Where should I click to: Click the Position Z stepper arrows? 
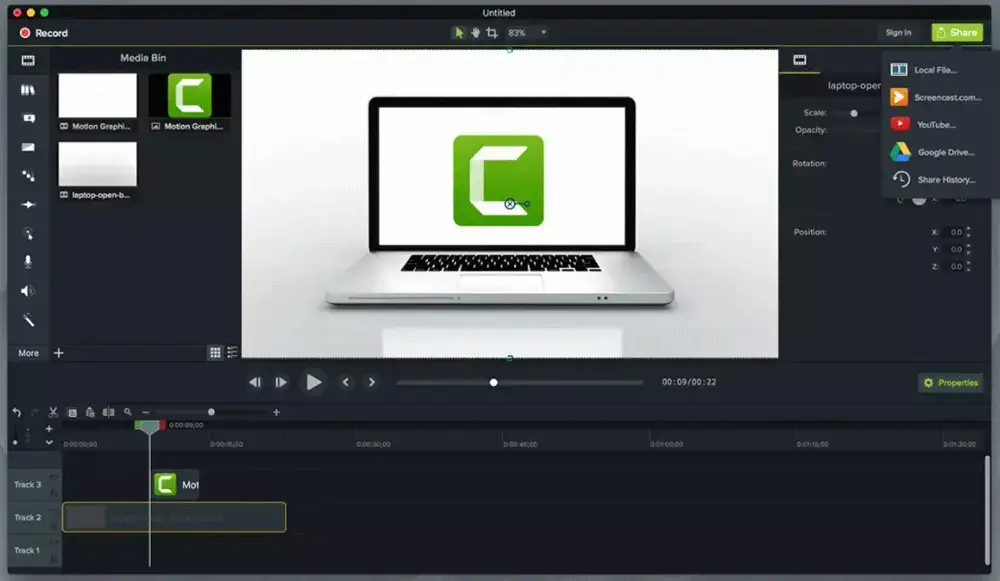[968, 266]
